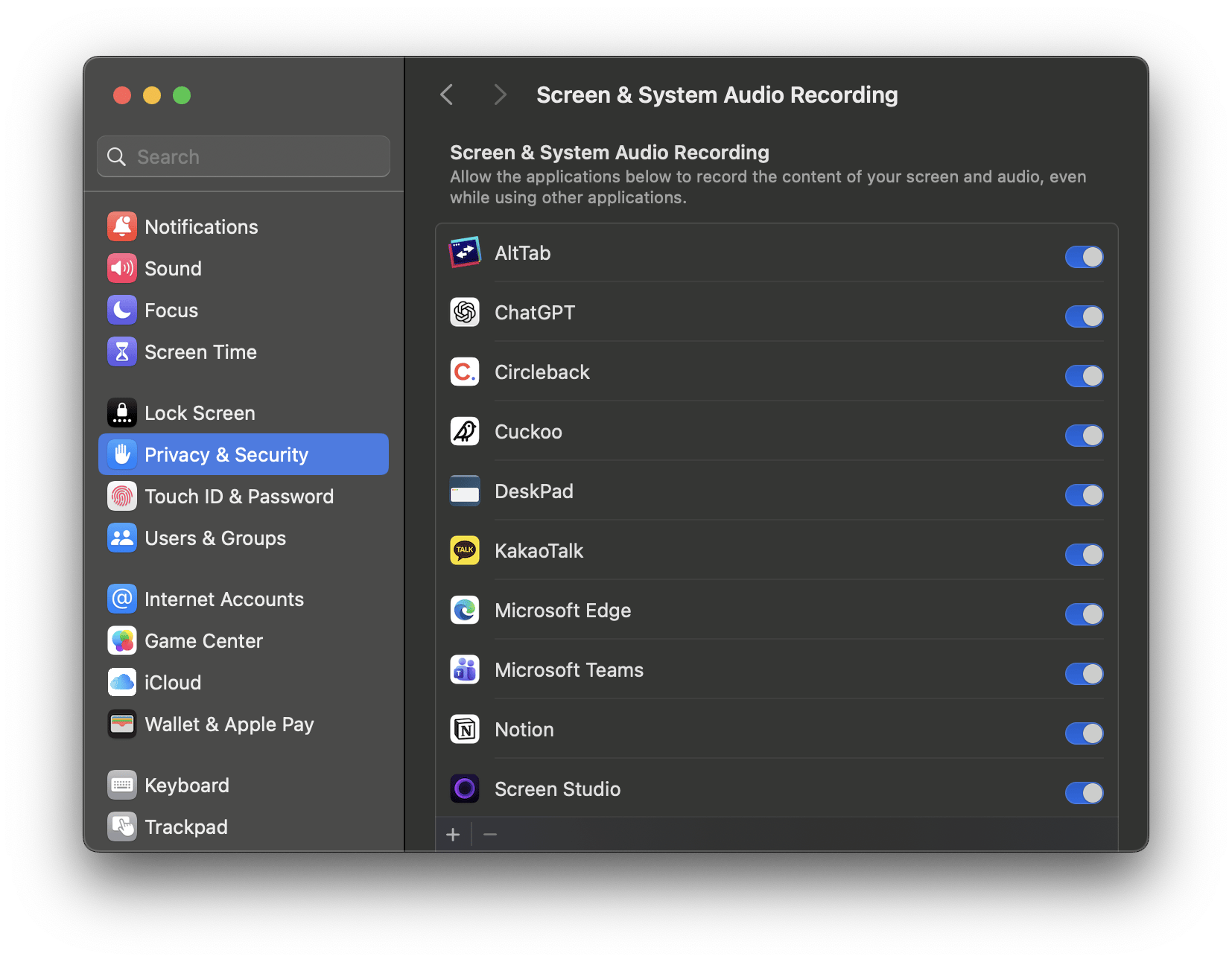Select the Screen Studio app name

557,789
